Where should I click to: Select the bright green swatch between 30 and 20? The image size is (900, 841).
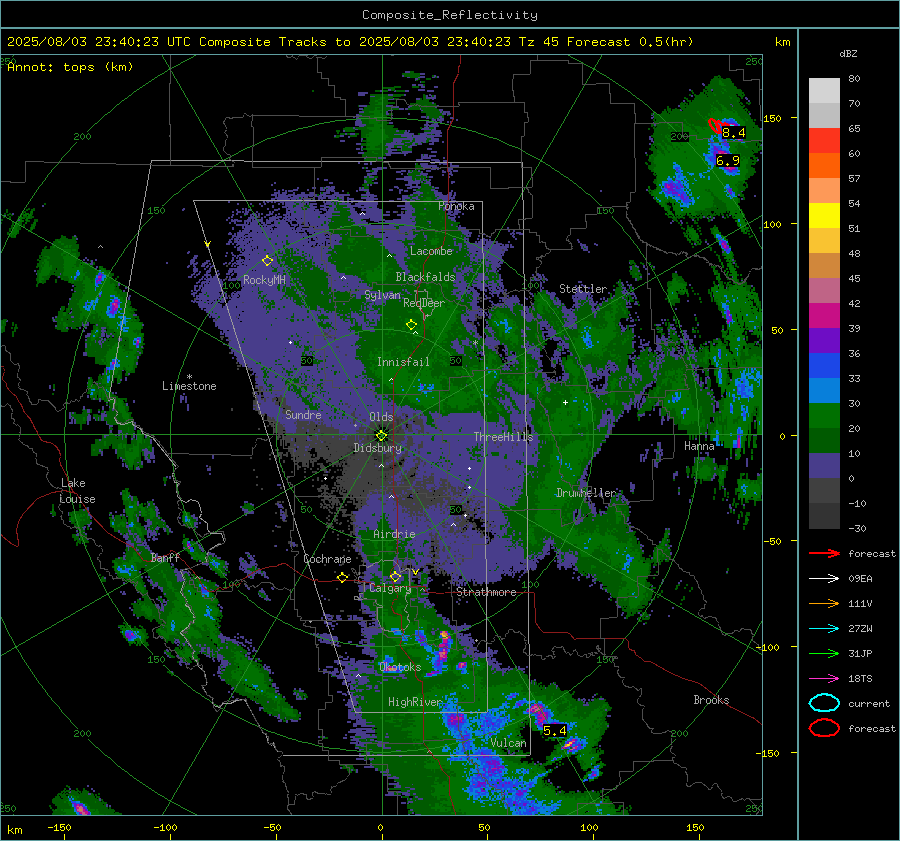824,416
